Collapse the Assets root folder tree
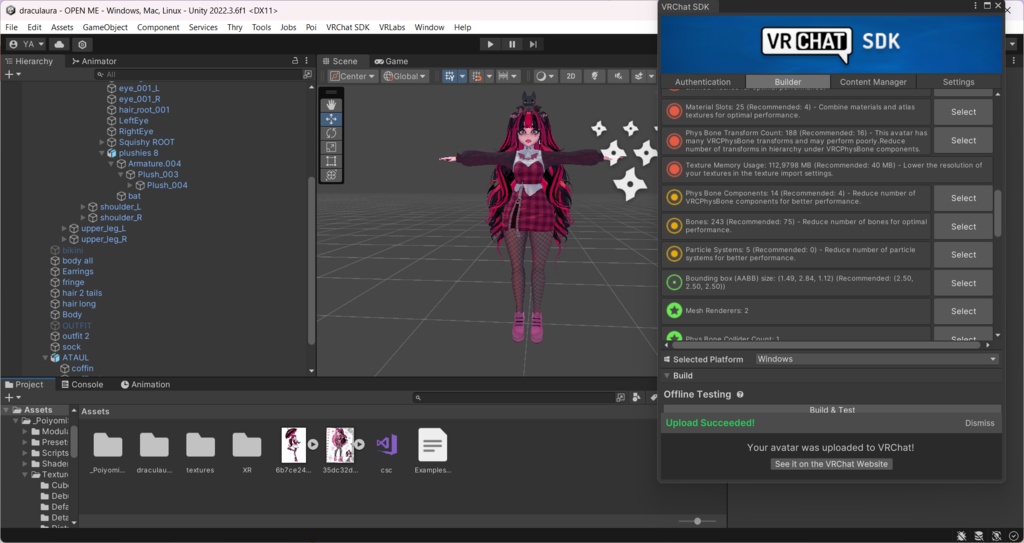This screenshot has width=1024, height=543. tap(6, 410)
